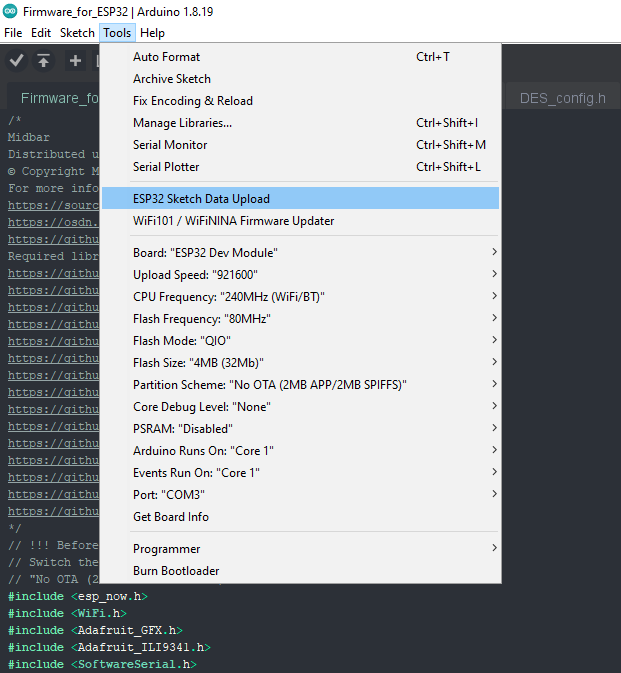Expand Upload Speed "921600" submenu
The height and width of the screenshot is (673, 621).
300,275
